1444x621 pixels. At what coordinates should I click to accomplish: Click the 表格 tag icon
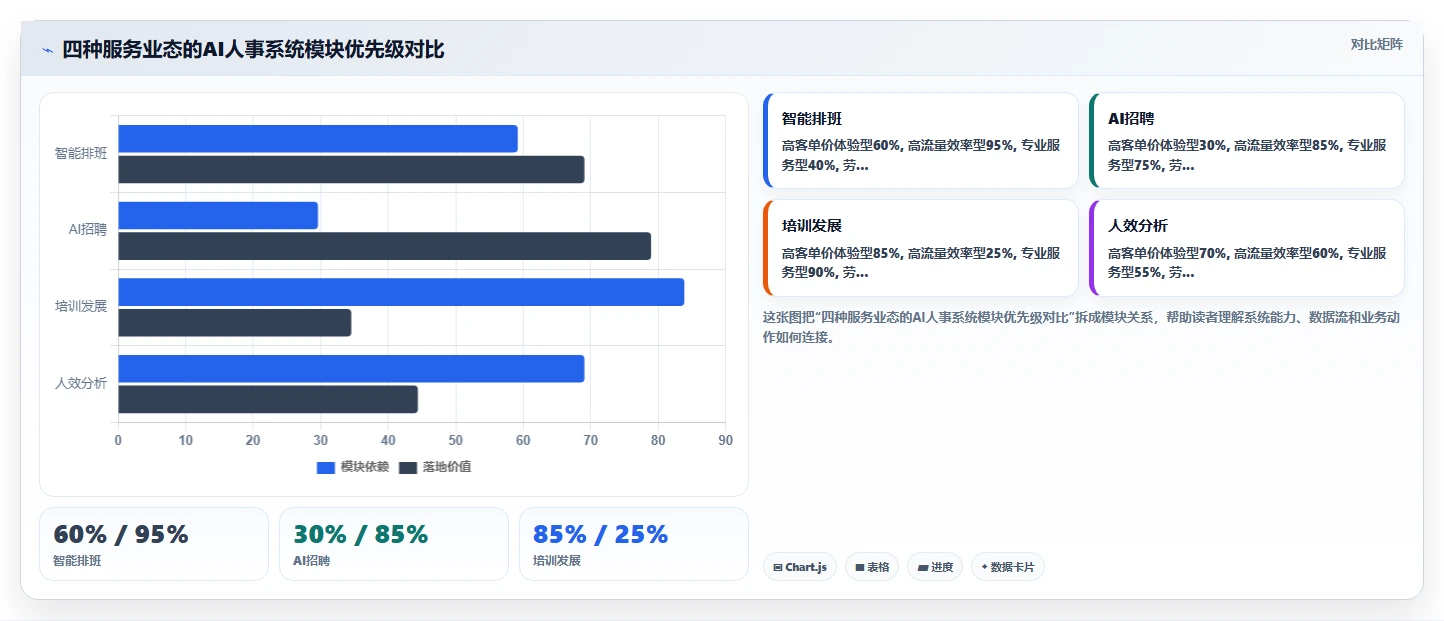point(860,567)
